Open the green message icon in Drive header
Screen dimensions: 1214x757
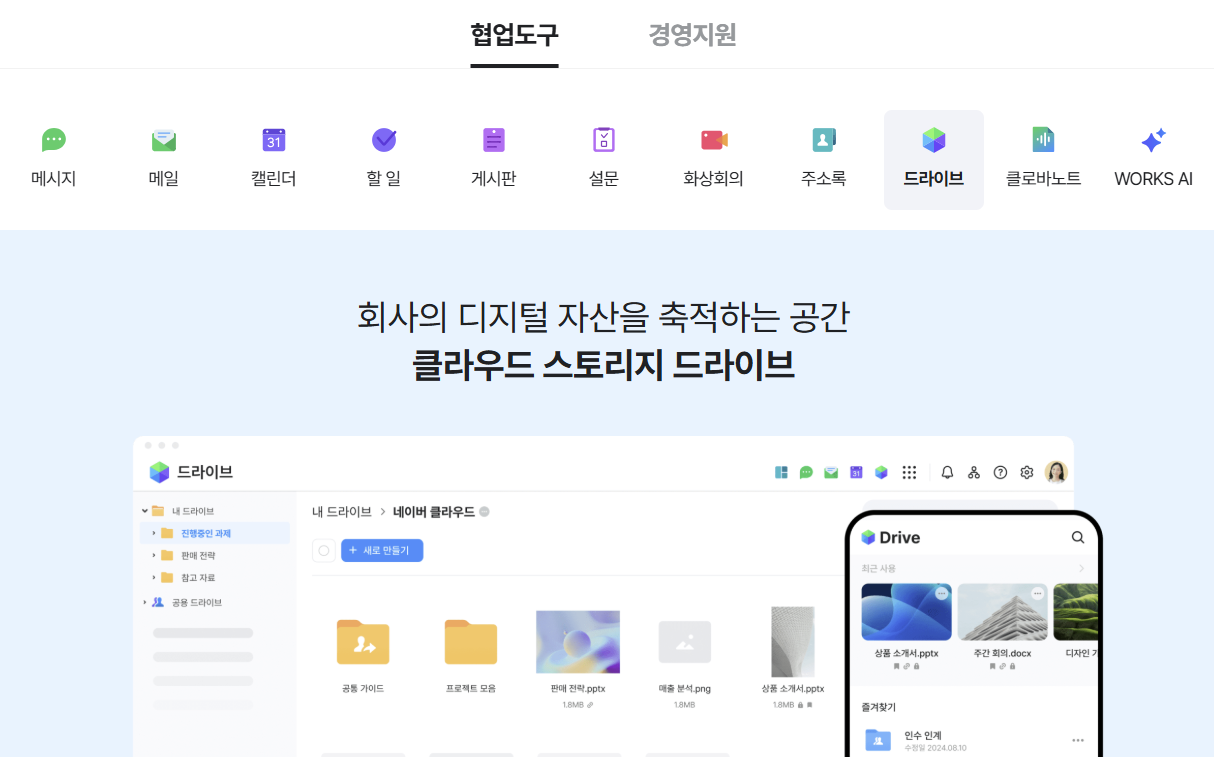(806, 472)
